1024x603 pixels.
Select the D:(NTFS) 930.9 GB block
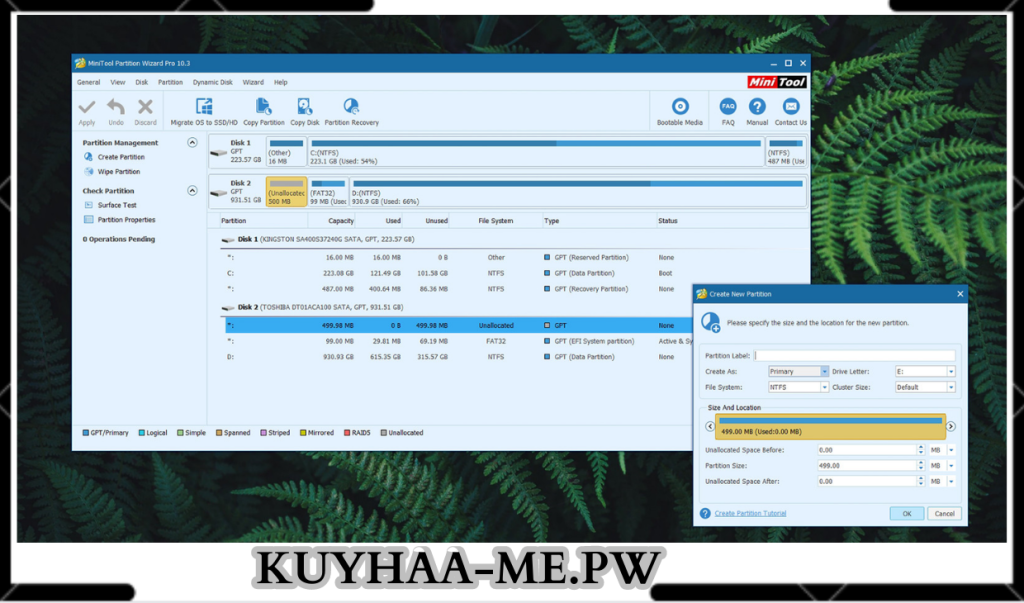[x=577, y=192]
